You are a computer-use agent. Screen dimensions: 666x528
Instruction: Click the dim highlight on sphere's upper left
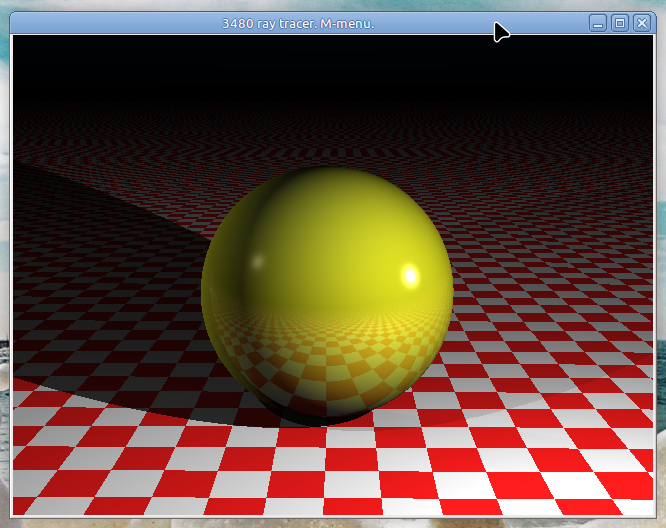(x=255, y=262)
